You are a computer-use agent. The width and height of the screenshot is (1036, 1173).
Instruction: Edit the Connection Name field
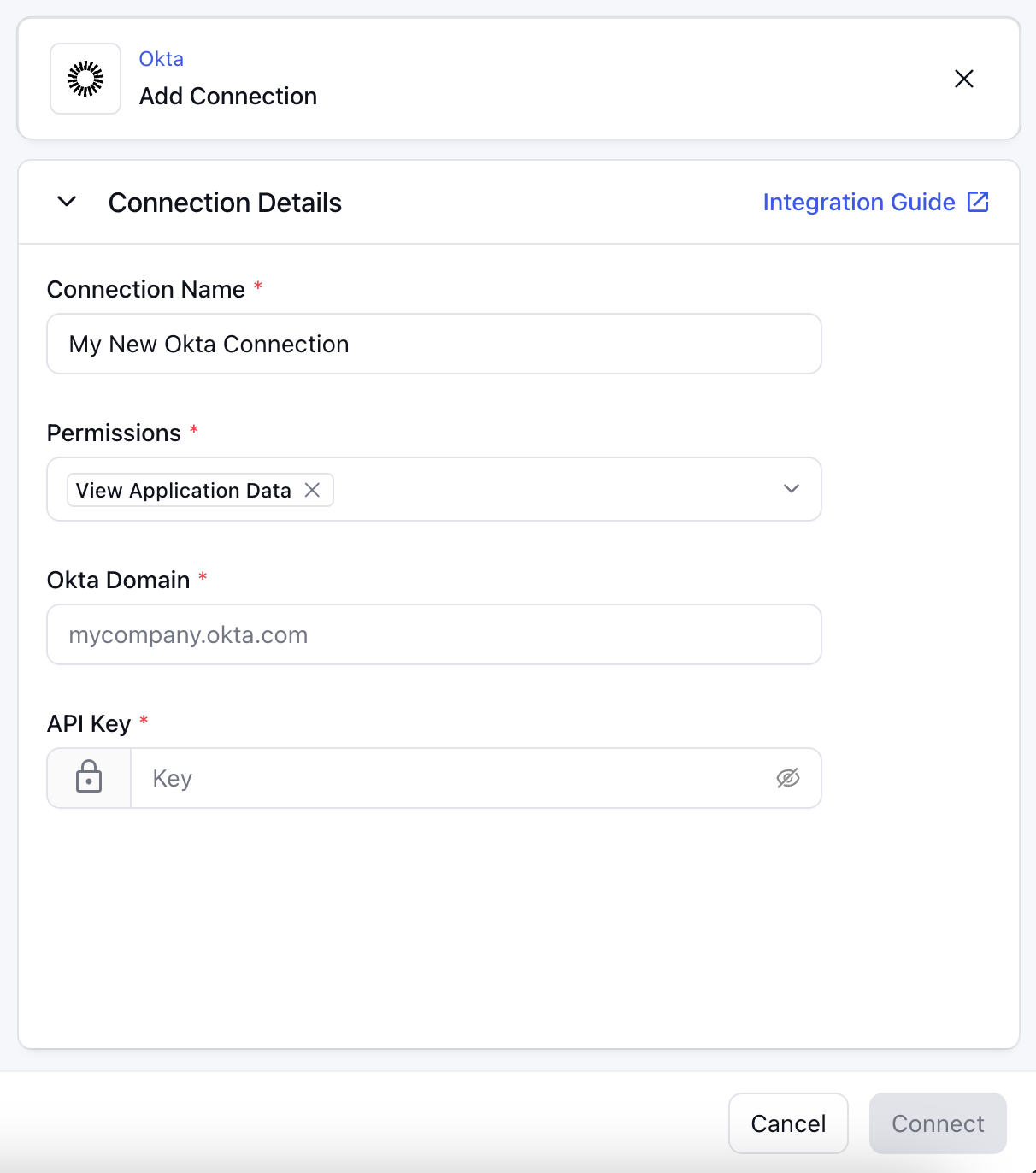pyautogui.click(x=434, y=344)
